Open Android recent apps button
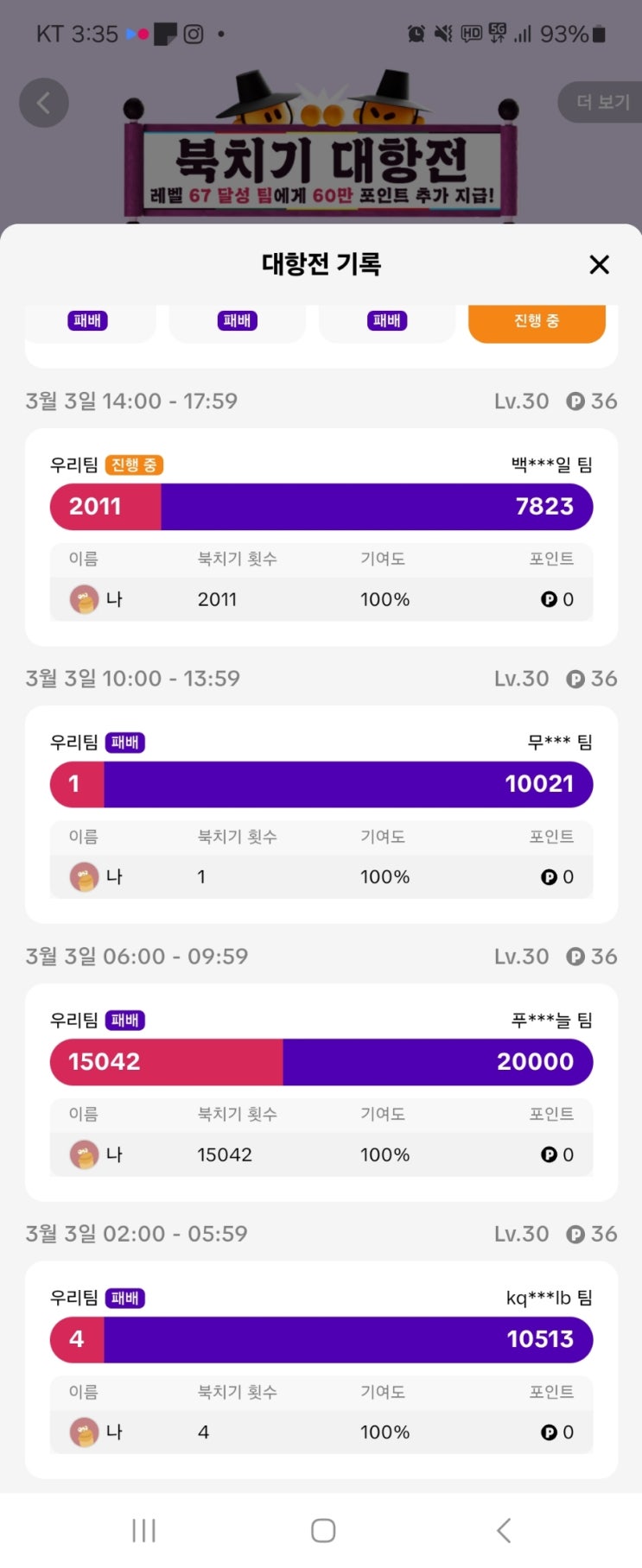Image resolution: width=642 pixels, height=1568 pixels. click(x=143, y=1530)
